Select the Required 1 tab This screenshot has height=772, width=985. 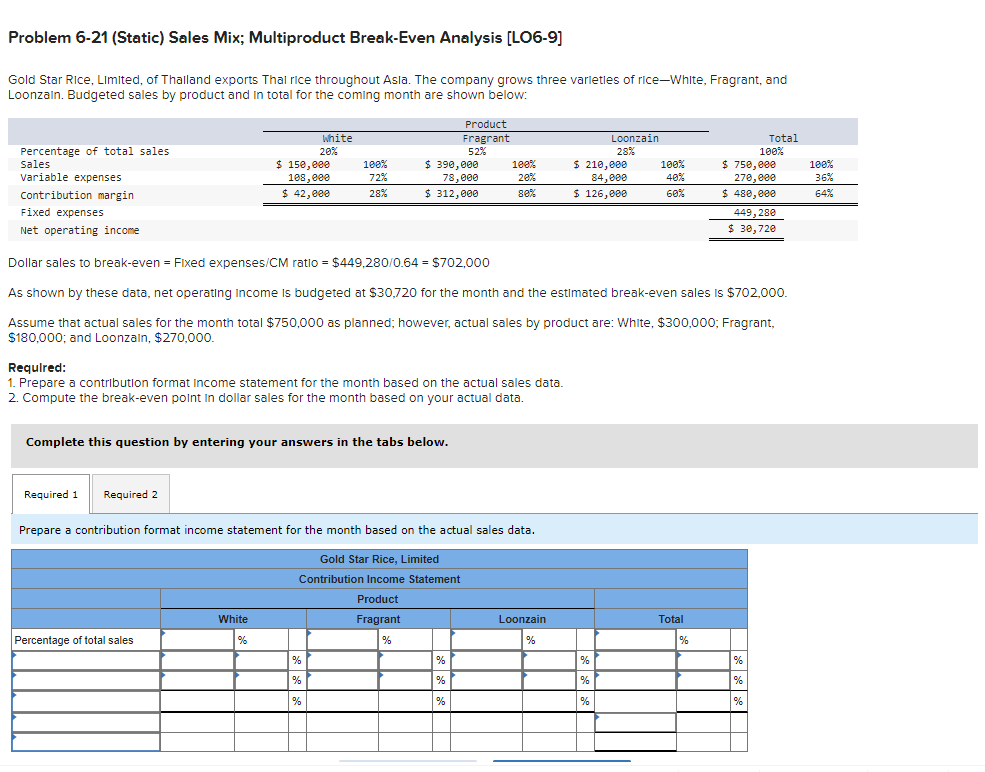pos(50,493)
